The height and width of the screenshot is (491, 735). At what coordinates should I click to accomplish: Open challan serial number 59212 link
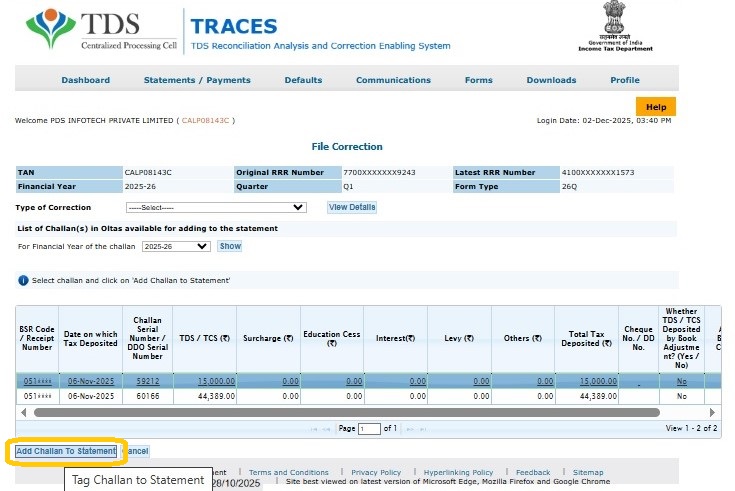[147, 381]
